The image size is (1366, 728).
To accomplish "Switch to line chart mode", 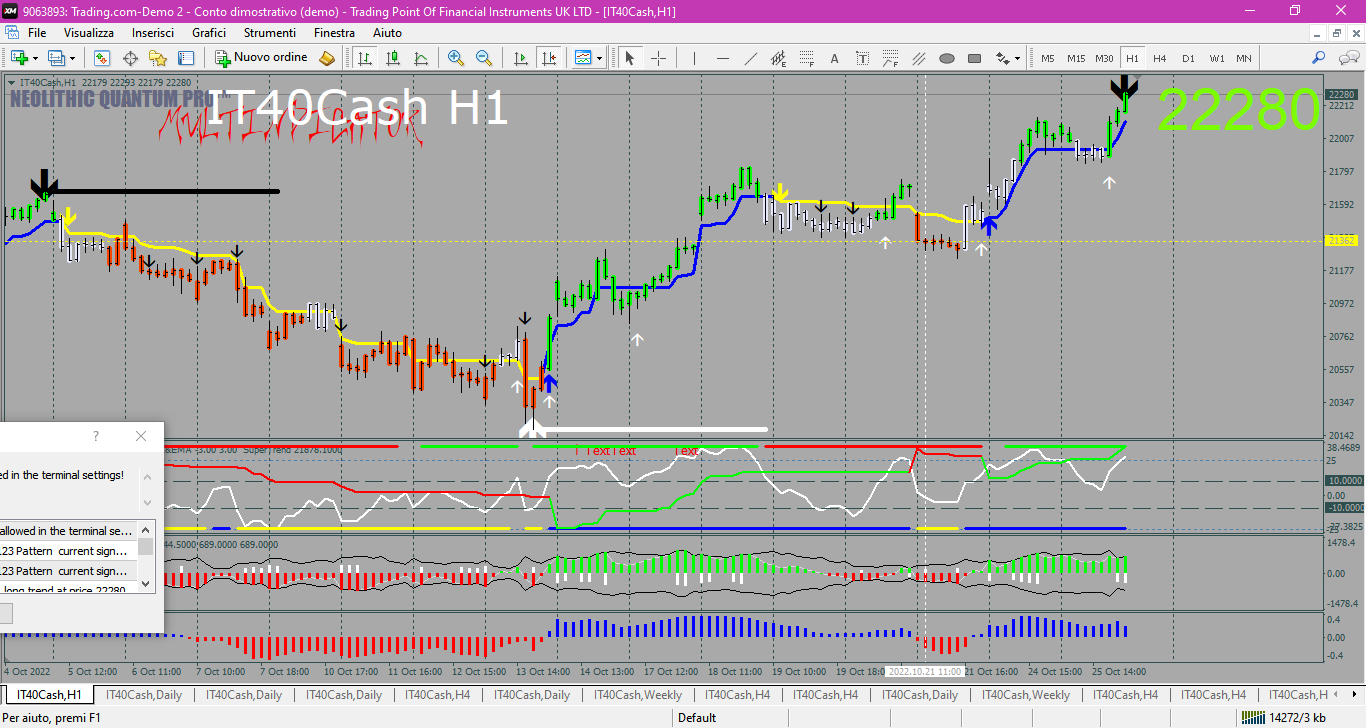I will click(422, 58).
